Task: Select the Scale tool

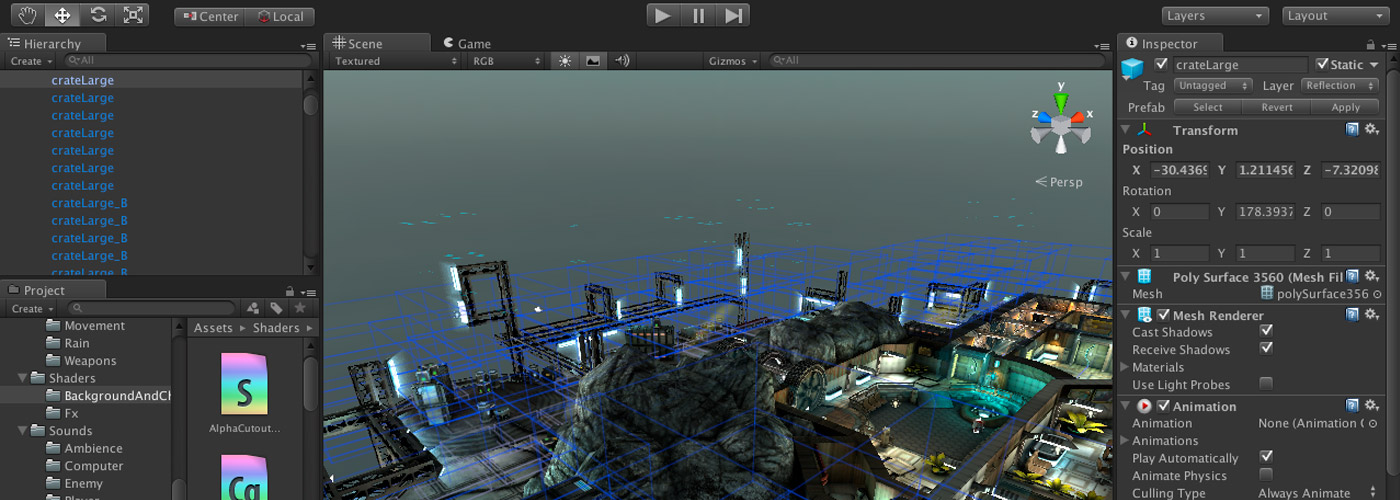Action: coord(132,15)
